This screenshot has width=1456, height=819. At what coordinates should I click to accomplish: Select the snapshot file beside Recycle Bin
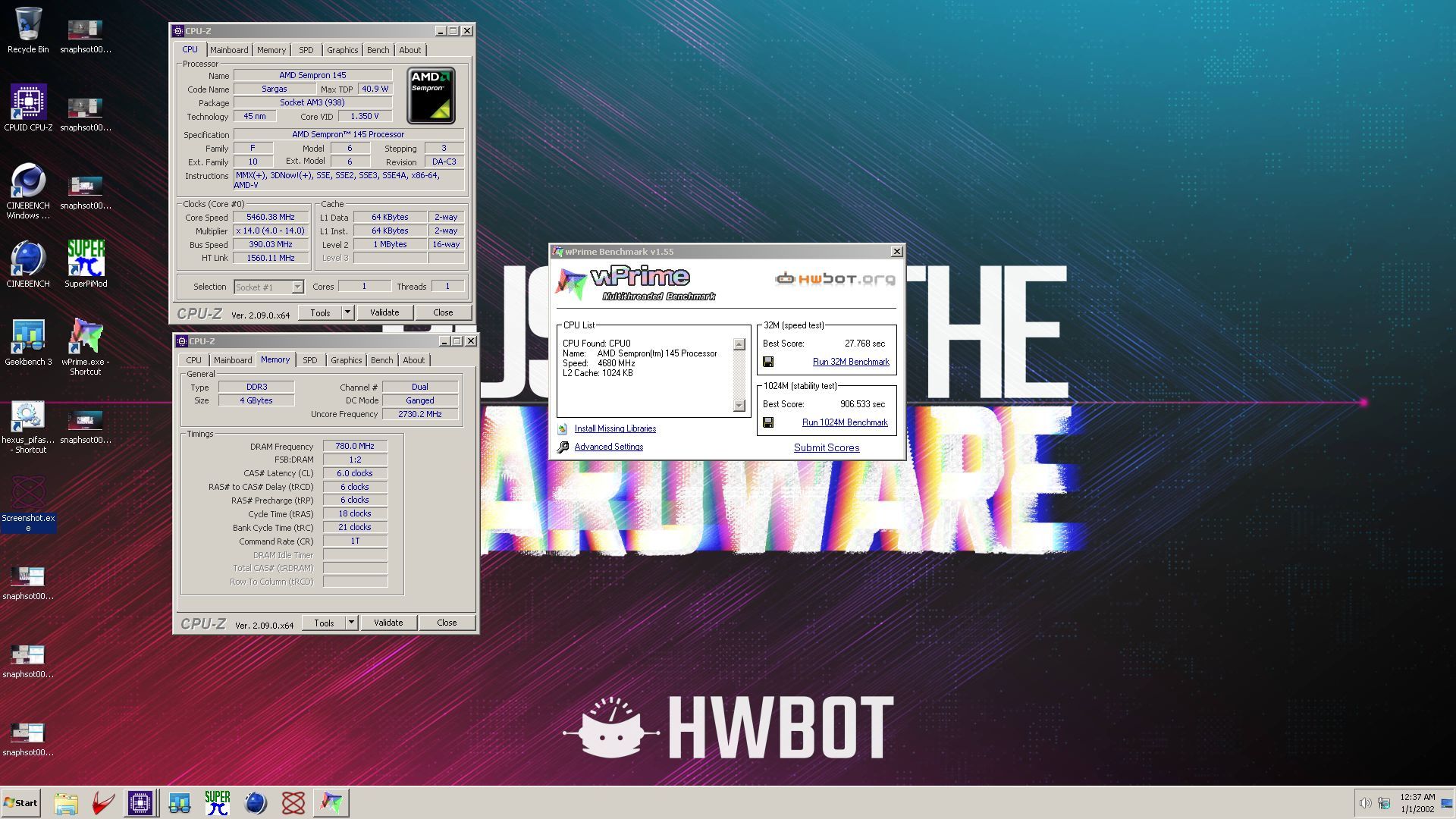pos(86,36)
